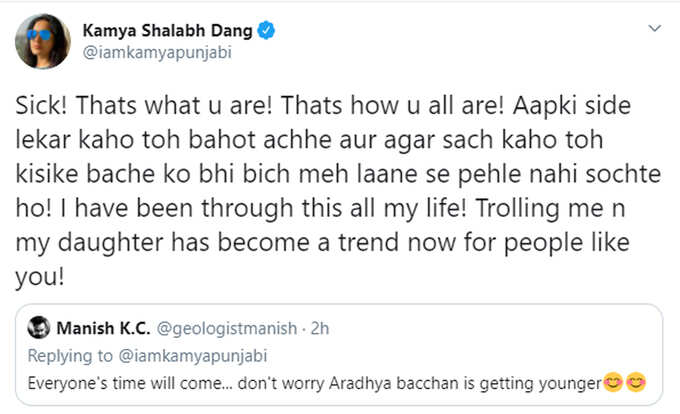
Task: Click the blue verified badge
Action: pyautogui.click(x=266, y=30)
